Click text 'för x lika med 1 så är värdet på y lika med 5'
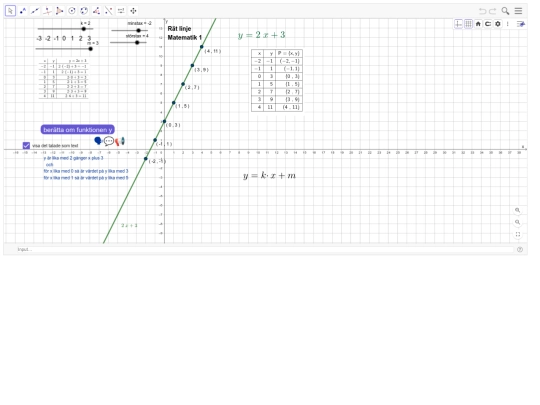This screenshot has width=540, height=405. [x=86, y=178]
